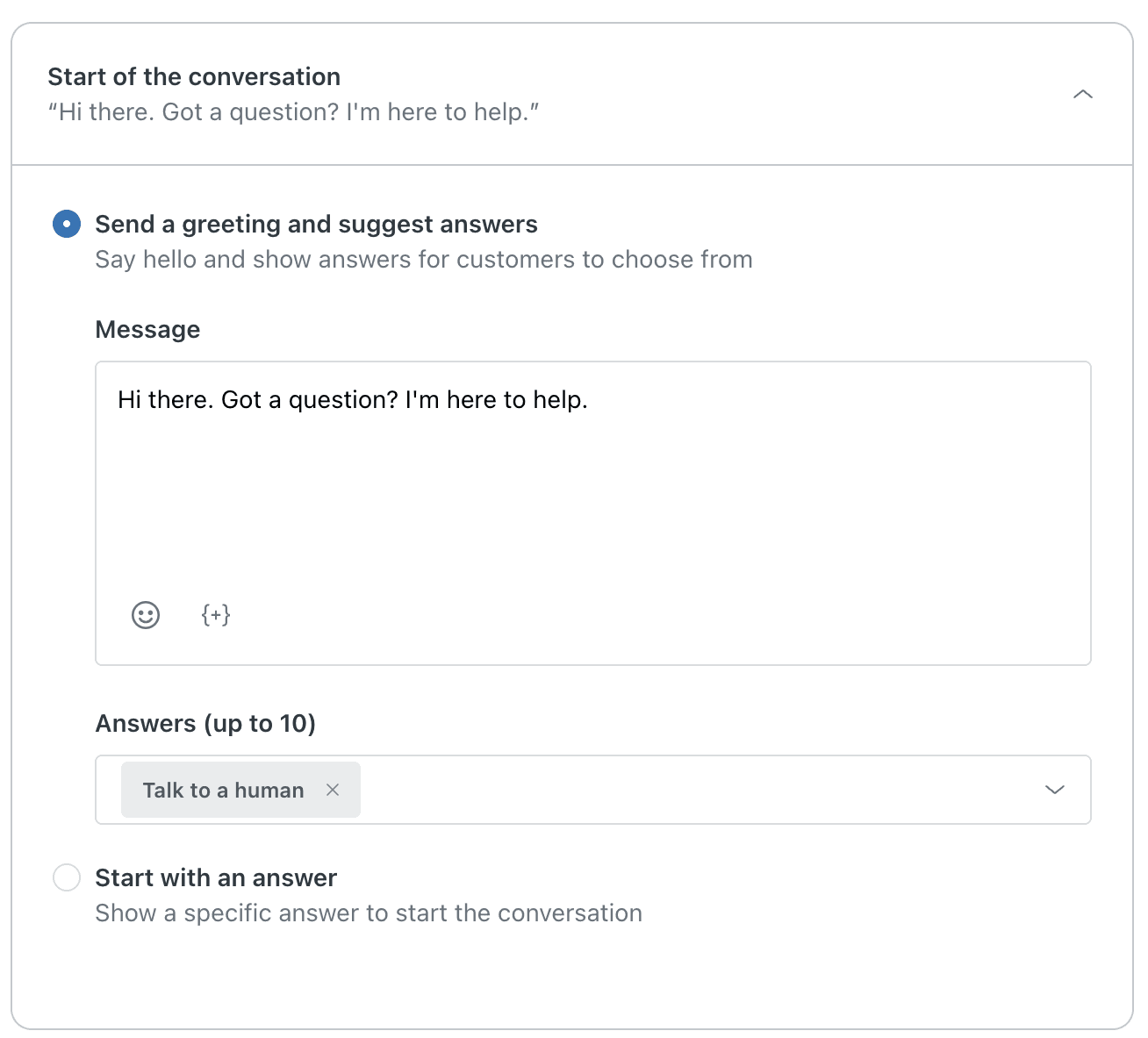Screen dimensions: 1148x1038
Task: Enable the radio button beside Start with an answer
Action: tap(66, 877)
